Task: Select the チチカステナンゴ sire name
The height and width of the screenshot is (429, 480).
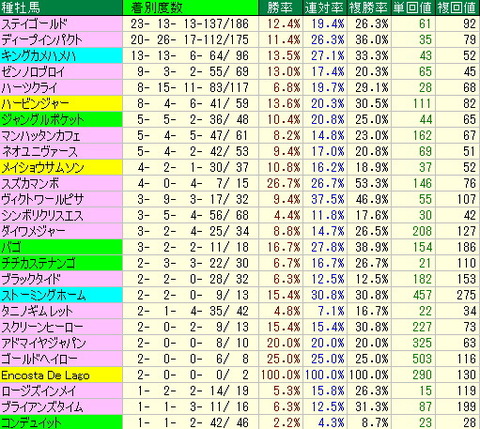Action: click(x=38, y=264)
